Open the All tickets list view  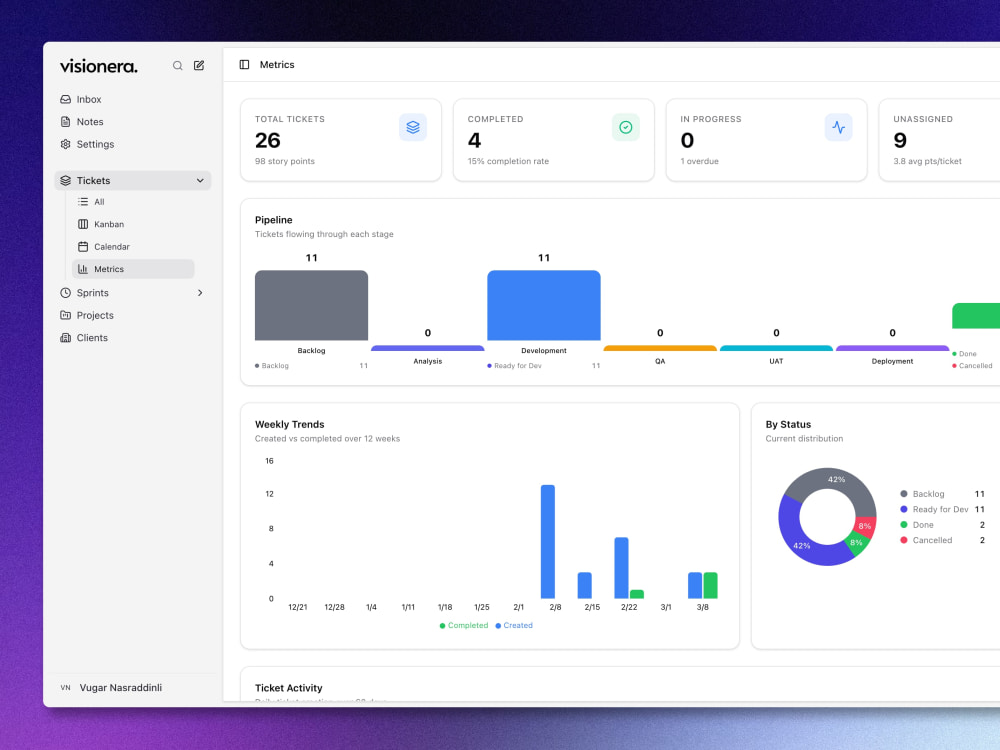133,202
